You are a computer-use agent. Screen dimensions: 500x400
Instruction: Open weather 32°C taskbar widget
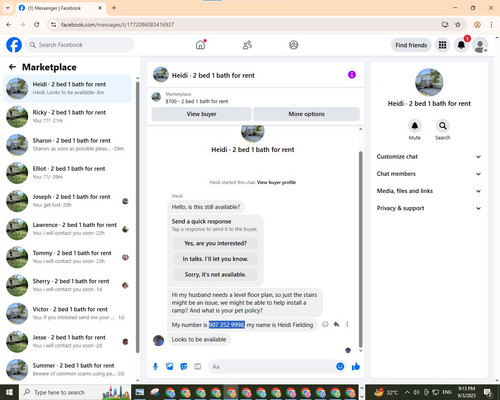pyautogui.click(x=386, y=392)
